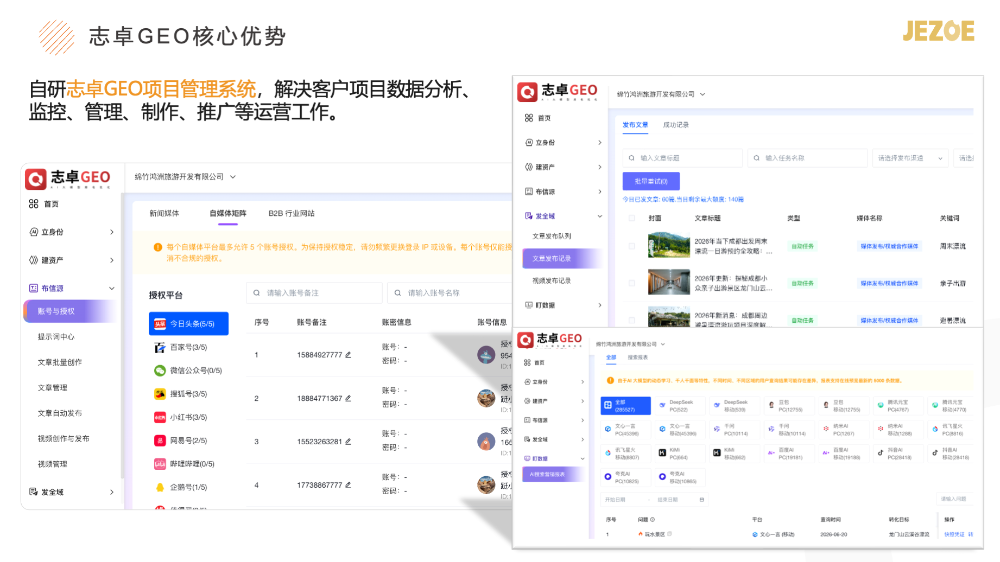Switch to B2B 行业网站 tab

click(291, 213)
